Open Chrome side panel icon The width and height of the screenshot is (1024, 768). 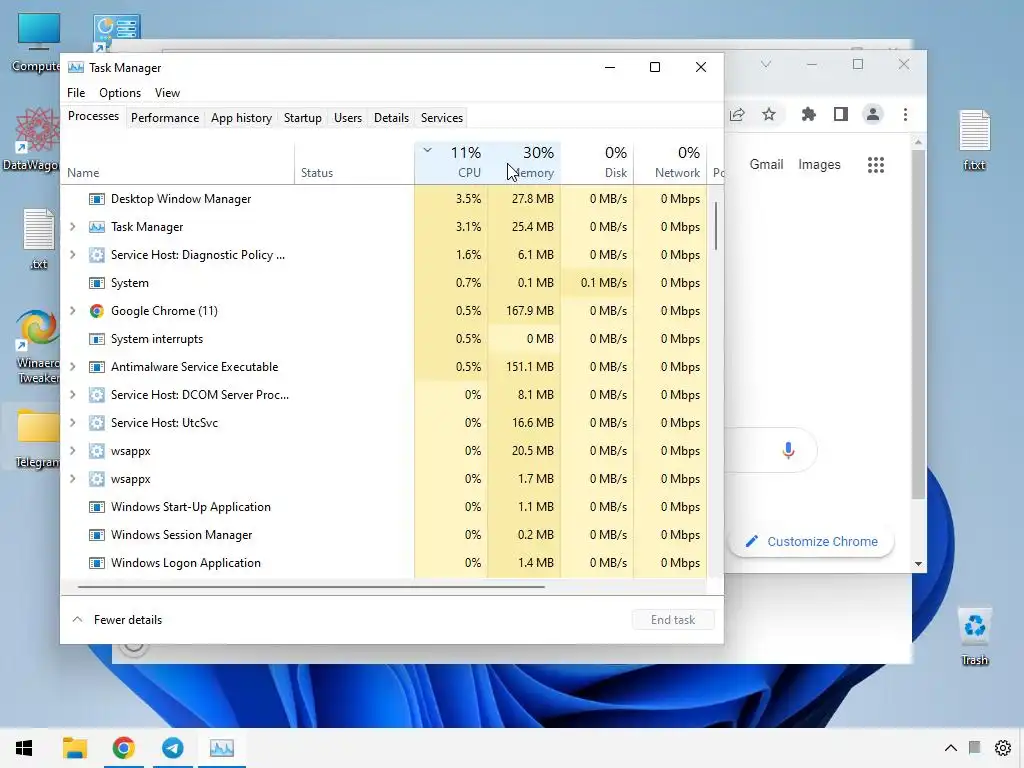[x=840, y=114]
